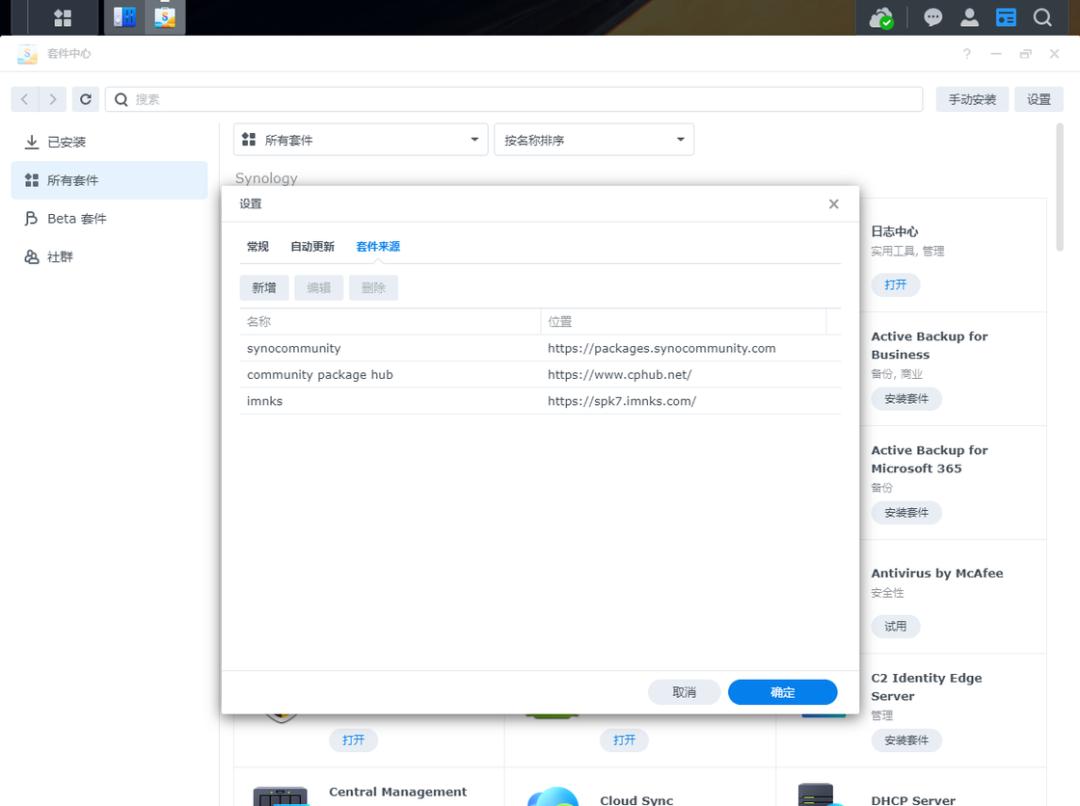
Task: Go back with the left arrow button
Action: (x=25, y=99)
